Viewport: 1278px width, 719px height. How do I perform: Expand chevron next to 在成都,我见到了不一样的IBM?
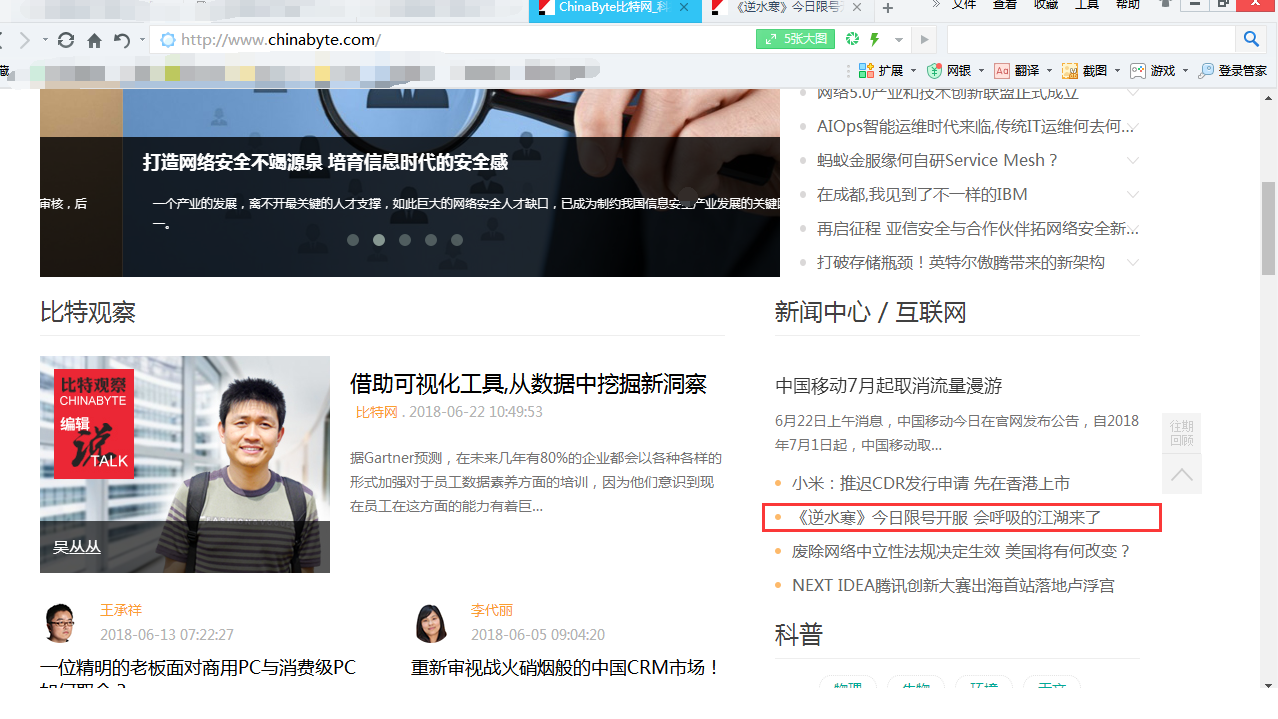1132,195
